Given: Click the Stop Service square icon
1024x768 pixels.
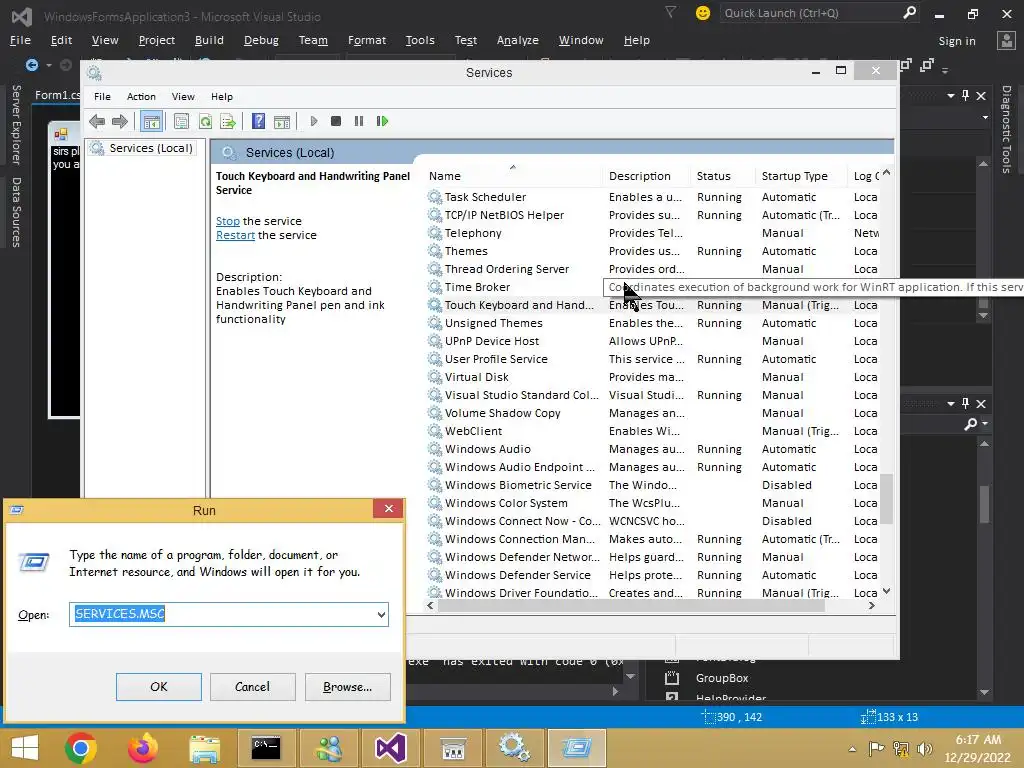Looking at the screenshot, I should click(336, 121).
